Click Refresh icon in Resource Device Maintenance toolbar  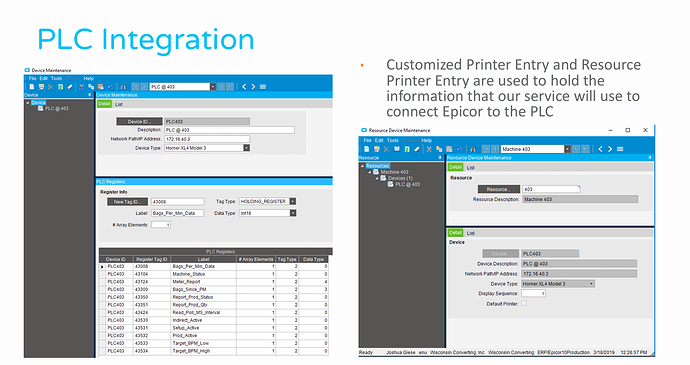[x=407, y=149]
